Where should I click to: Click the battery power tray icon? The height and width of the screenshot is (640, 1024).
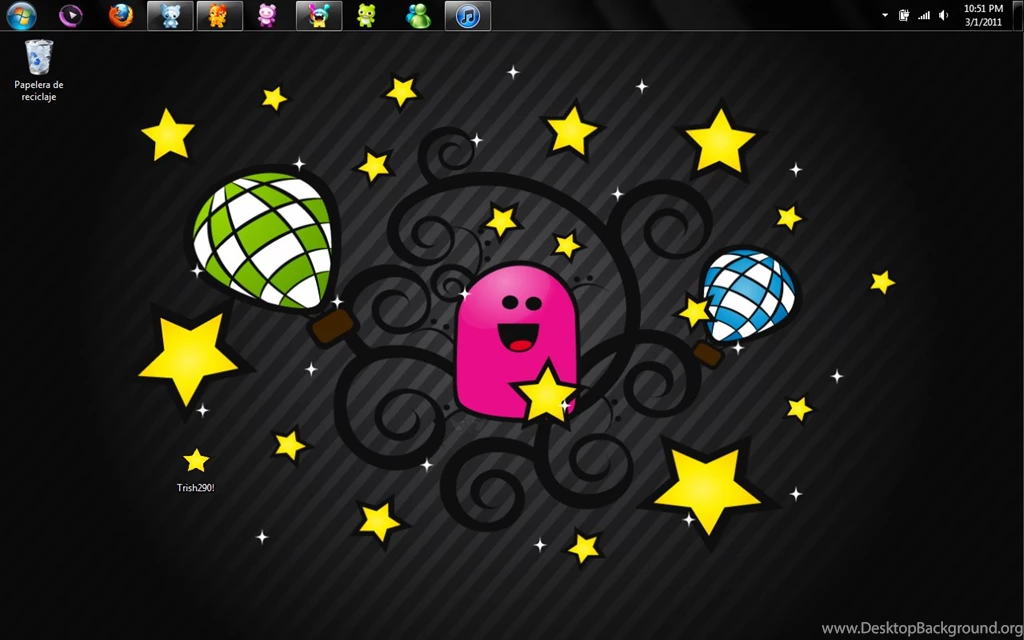click(904, 15)
